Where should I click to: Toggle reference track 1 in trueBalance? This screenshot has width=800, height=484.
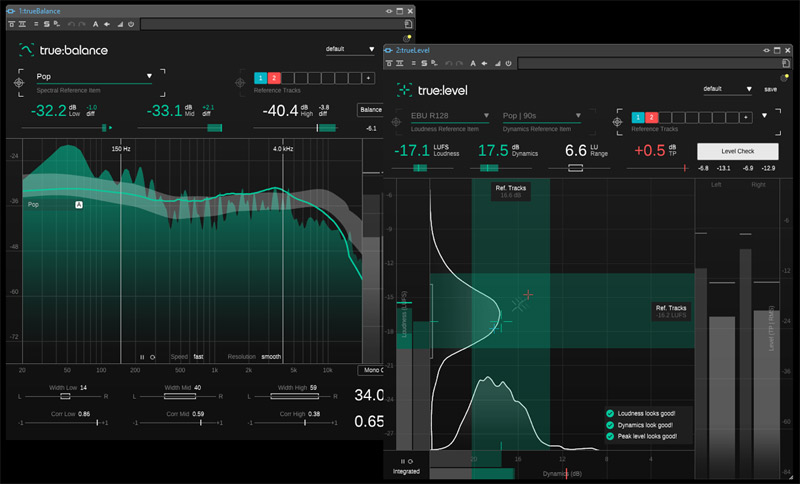point(260,77)
